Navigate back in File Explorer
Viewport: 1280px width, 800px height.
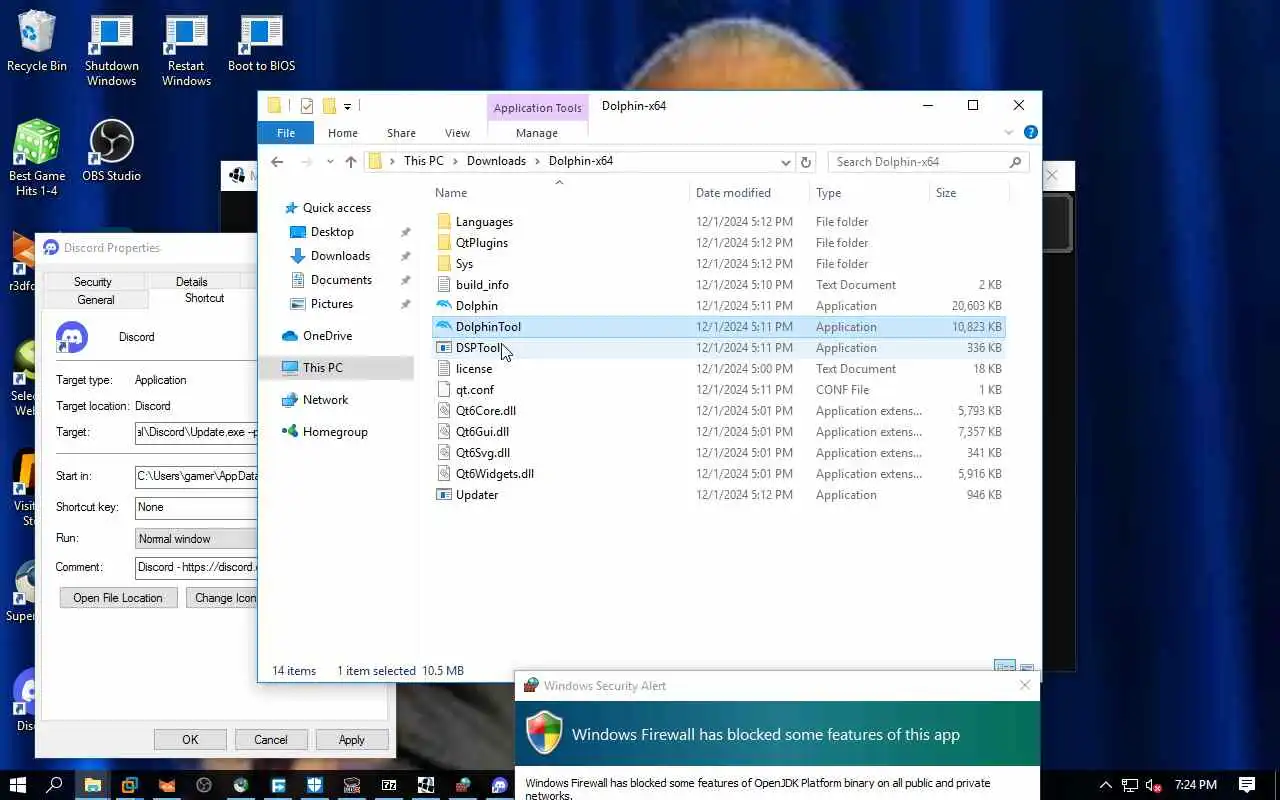(x=277, y=162)
